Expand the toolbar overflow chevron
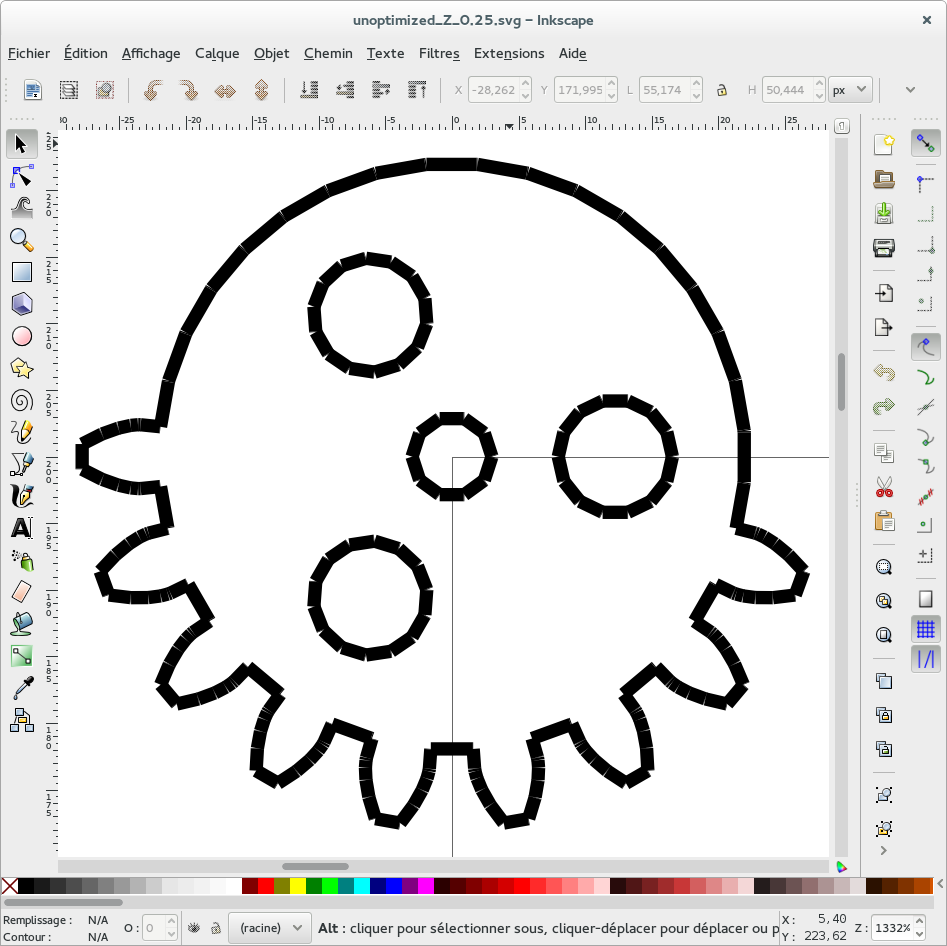This screenshot has width=947, height=946. (x=910, y=90)
